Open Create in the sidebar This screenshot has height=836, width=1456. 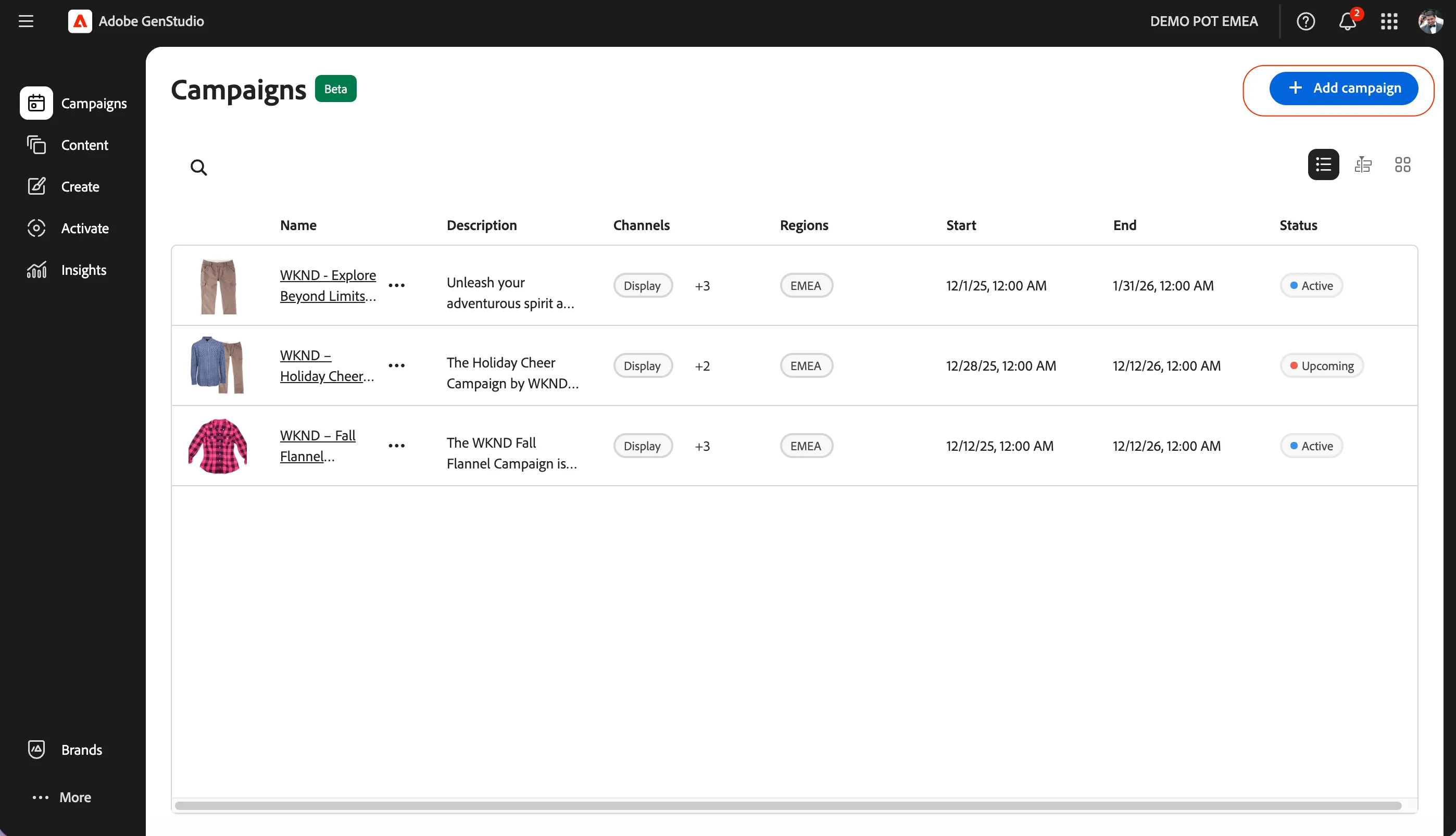tap(63, 186)
